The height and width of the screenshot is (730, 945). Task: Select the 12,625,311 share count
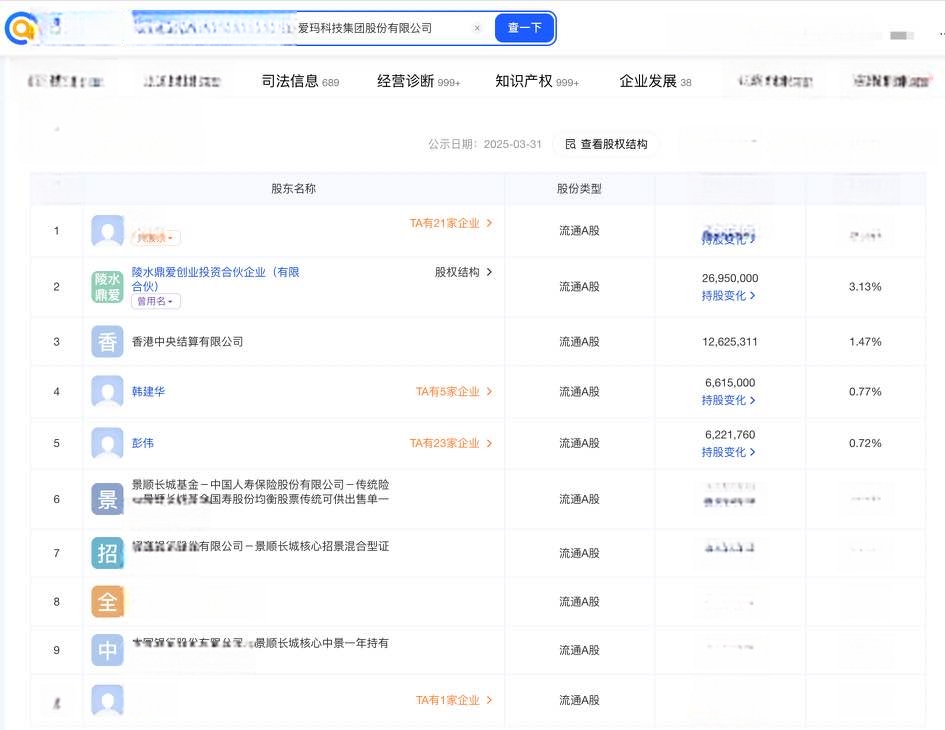point(729,342)
